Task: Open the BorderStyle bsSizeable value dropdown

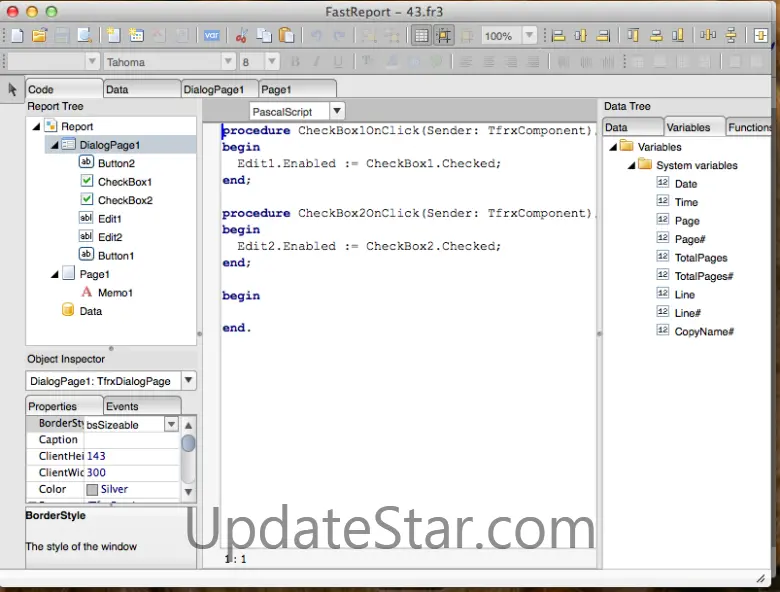Action: [171, 424]
